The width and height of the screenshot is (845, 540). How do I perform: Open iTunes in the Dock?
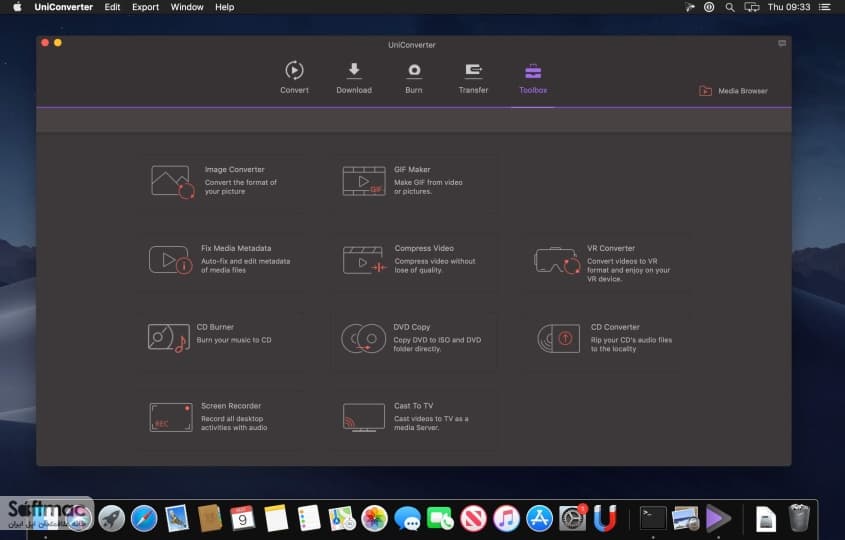coord(506,519)
